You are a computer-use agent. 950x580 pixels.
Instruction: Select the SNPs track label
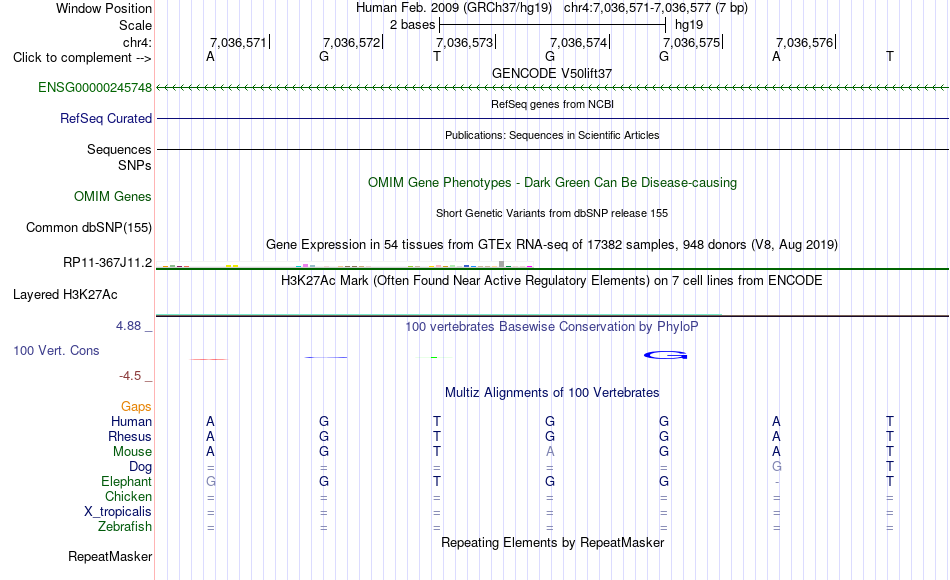click(x=135, y=165)
